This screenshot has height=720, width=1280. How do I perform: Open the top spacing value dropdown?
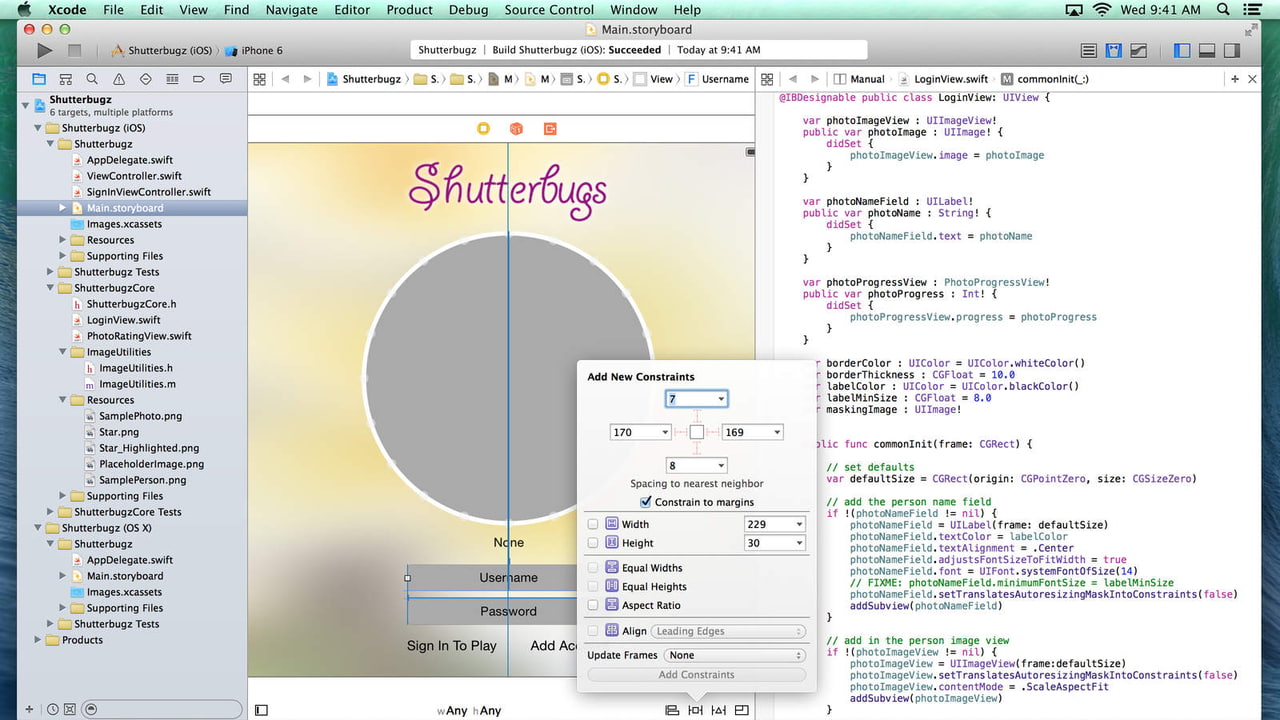(720, 399)
